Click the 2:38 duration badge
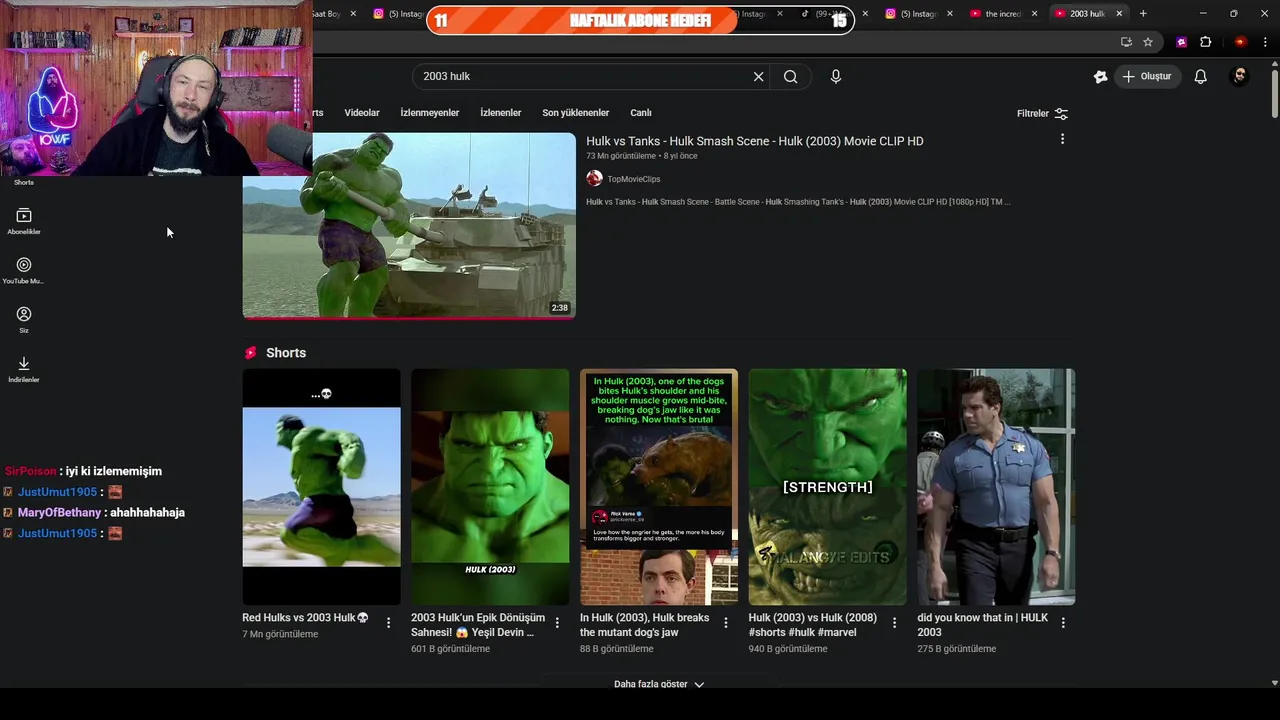 pos(559,308)
